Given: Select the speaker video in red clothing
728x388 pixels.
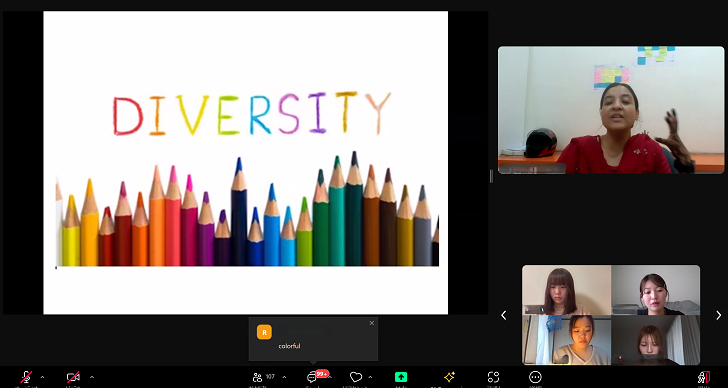Looking at the screenshot, I should click(611, 110).
